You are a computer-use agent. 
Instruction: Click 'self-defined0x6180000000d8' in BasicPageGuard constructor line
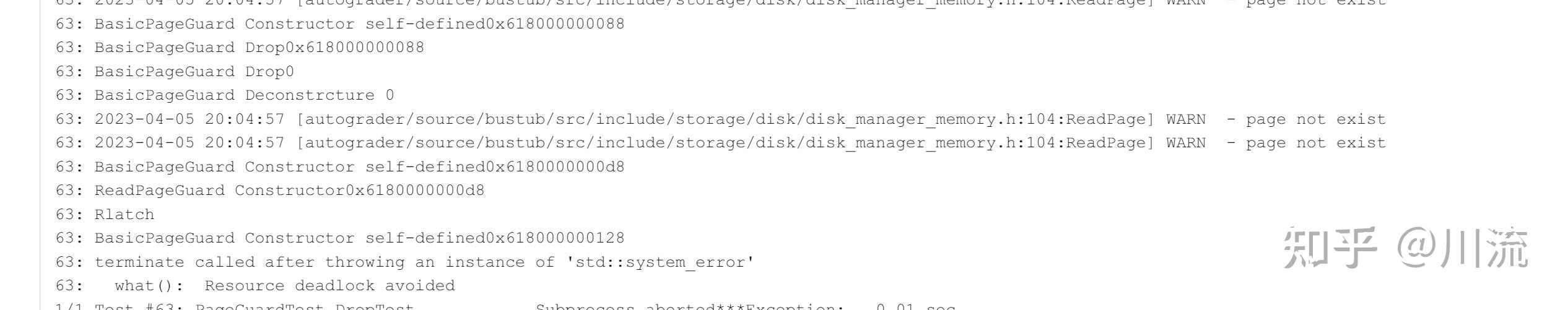click(495, 167)
